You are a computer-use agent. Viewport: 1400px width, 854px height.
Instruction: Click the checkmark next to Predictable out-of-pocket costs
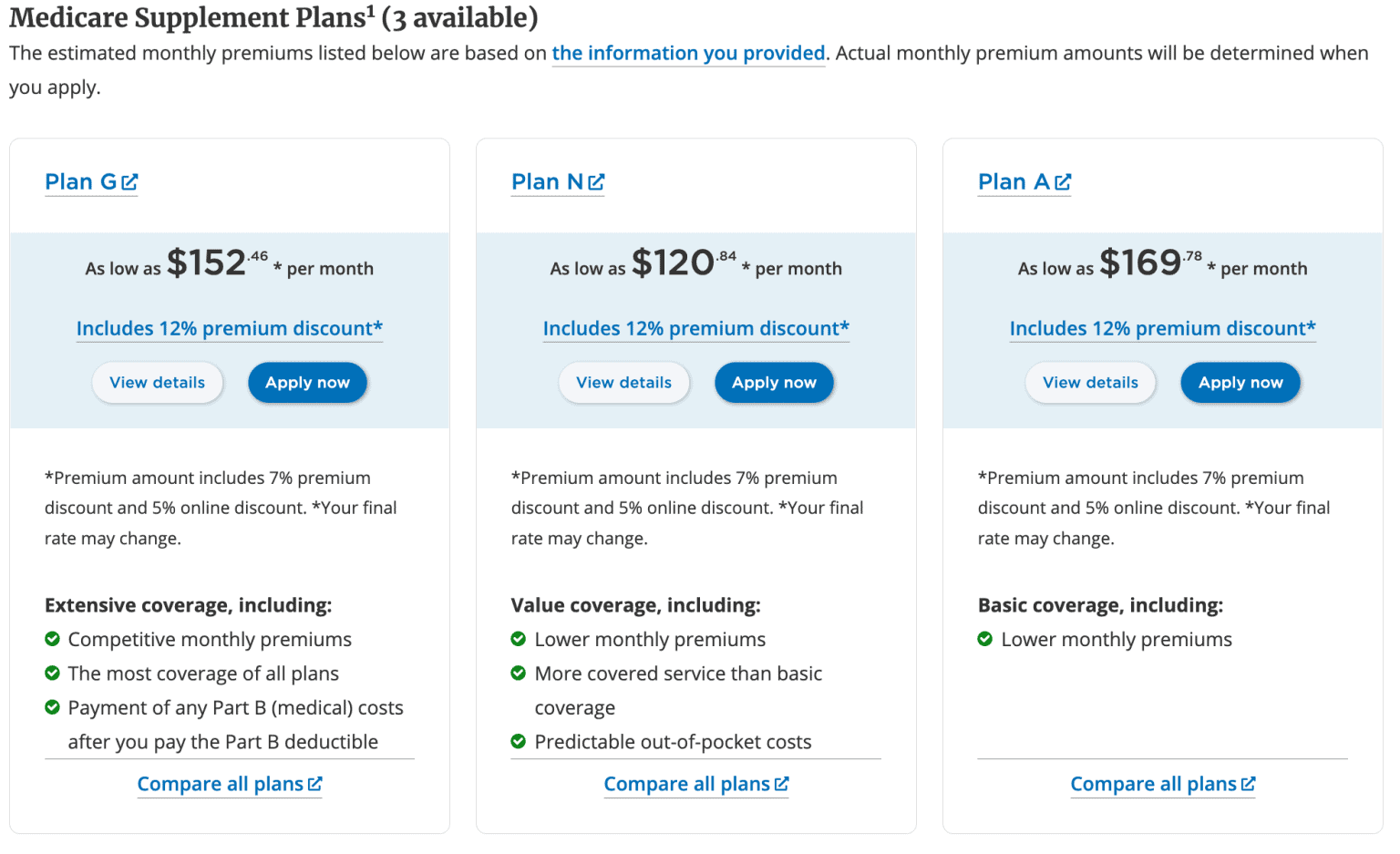[x=520, y=741]
